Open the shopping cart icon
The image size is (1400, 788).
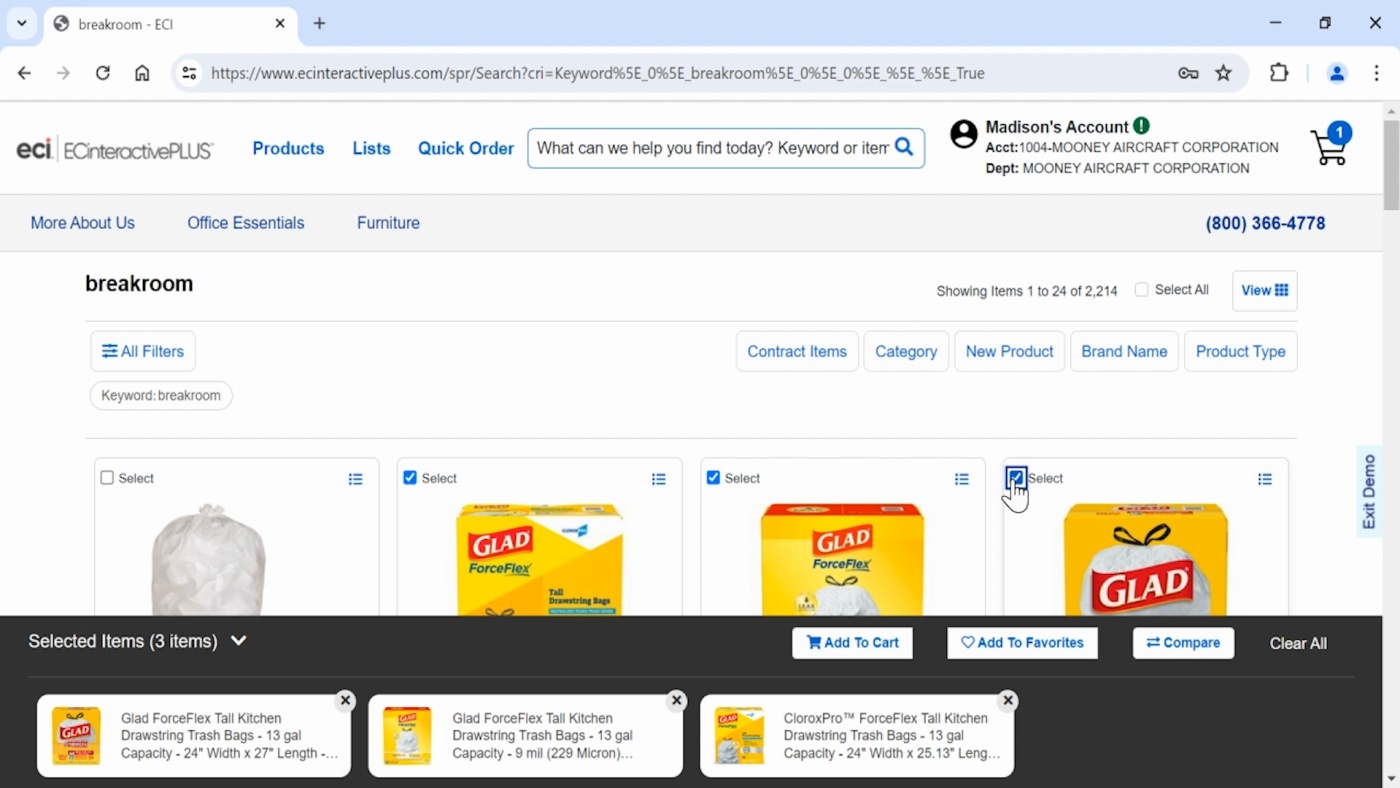1330,146
